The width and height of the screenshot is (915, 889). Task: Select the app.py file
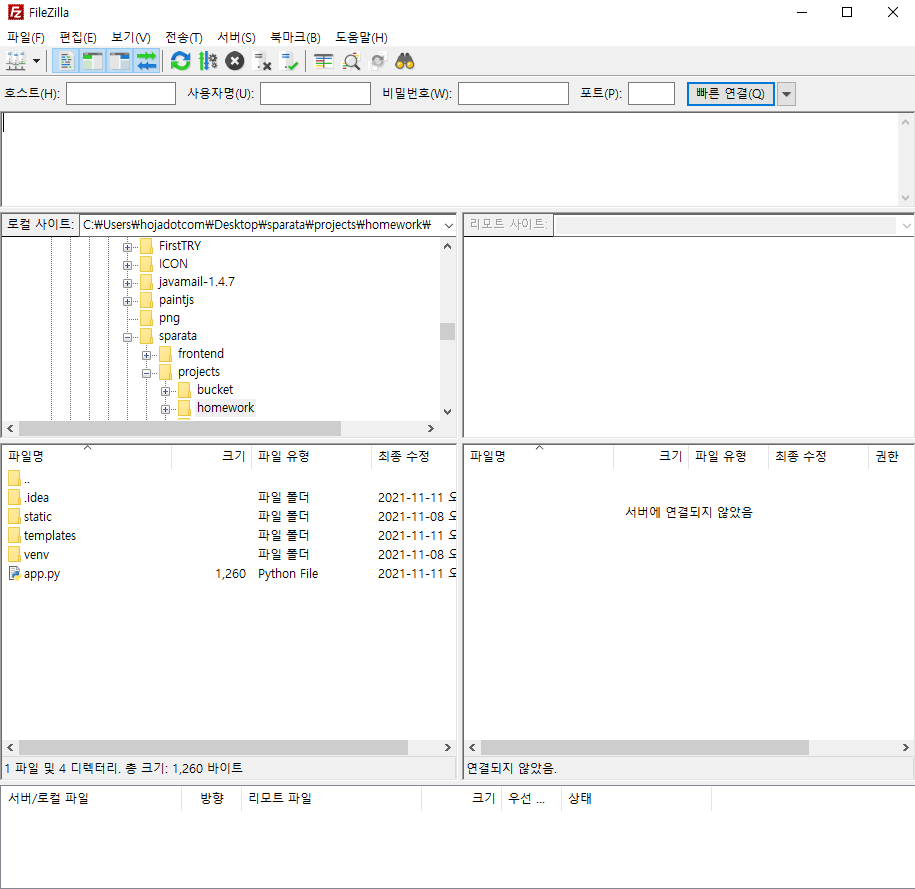231,573
